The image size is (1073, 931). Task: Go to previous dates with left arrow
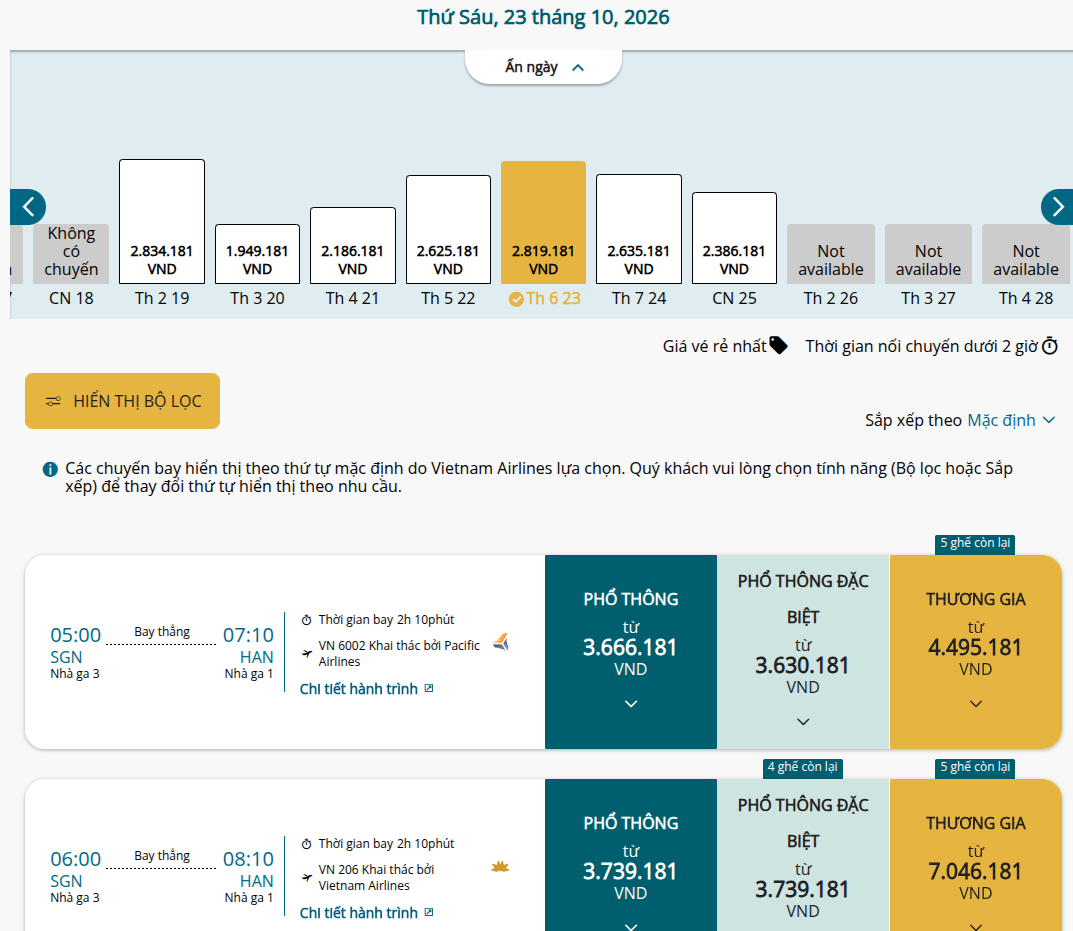pos(28,207)
